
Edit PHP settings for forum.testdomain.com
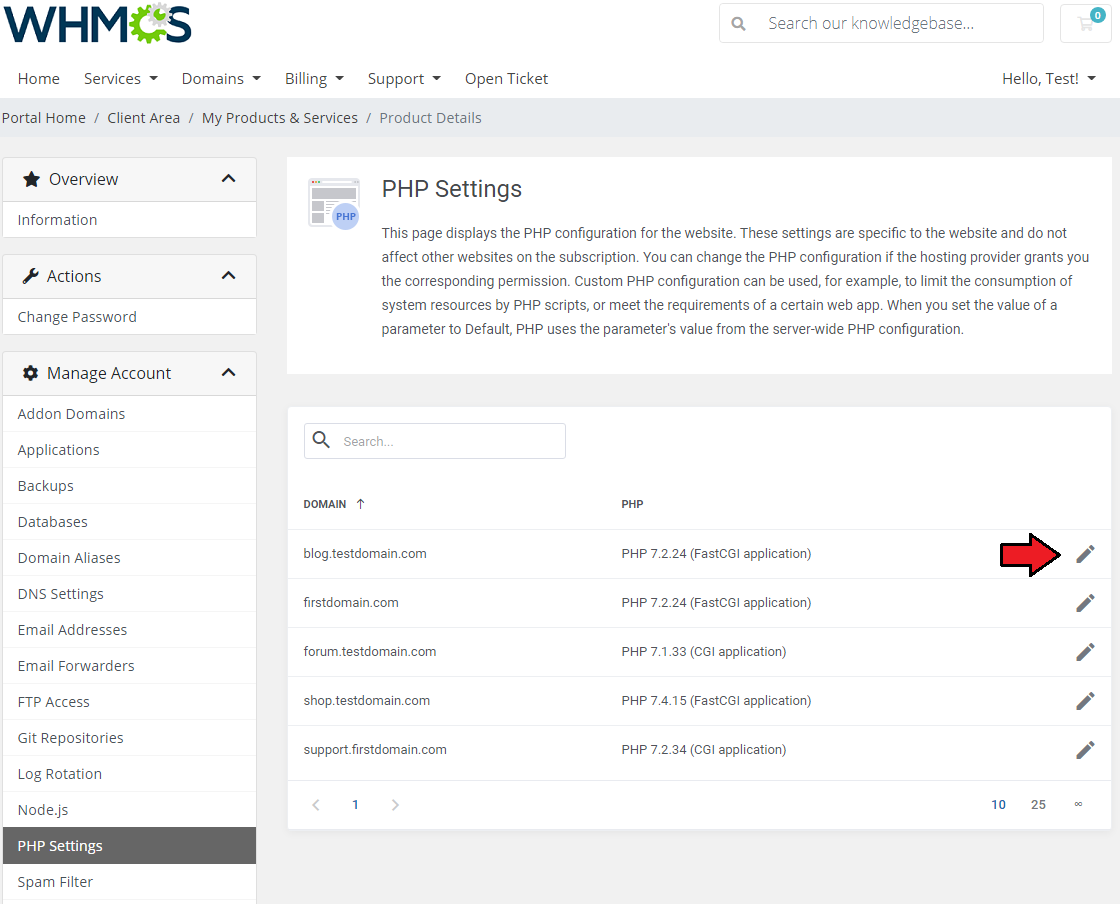[x=1085, y=652]
